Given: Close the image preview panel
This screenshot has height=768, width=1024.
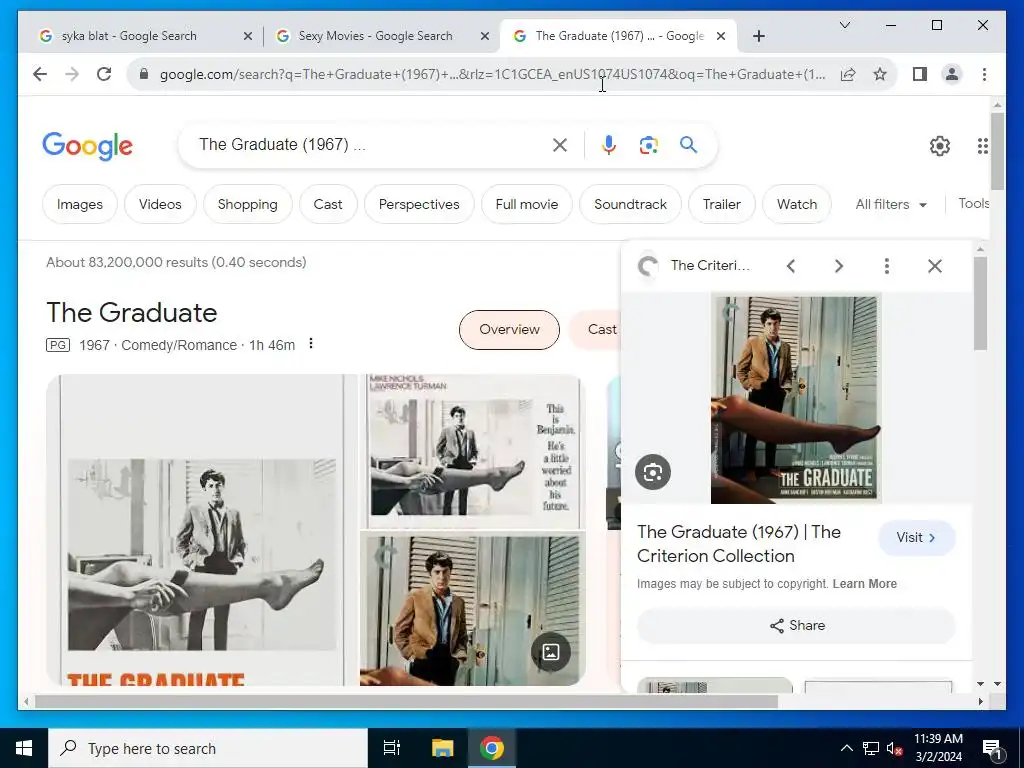Looking at the screenshot, I should point(935,266).
